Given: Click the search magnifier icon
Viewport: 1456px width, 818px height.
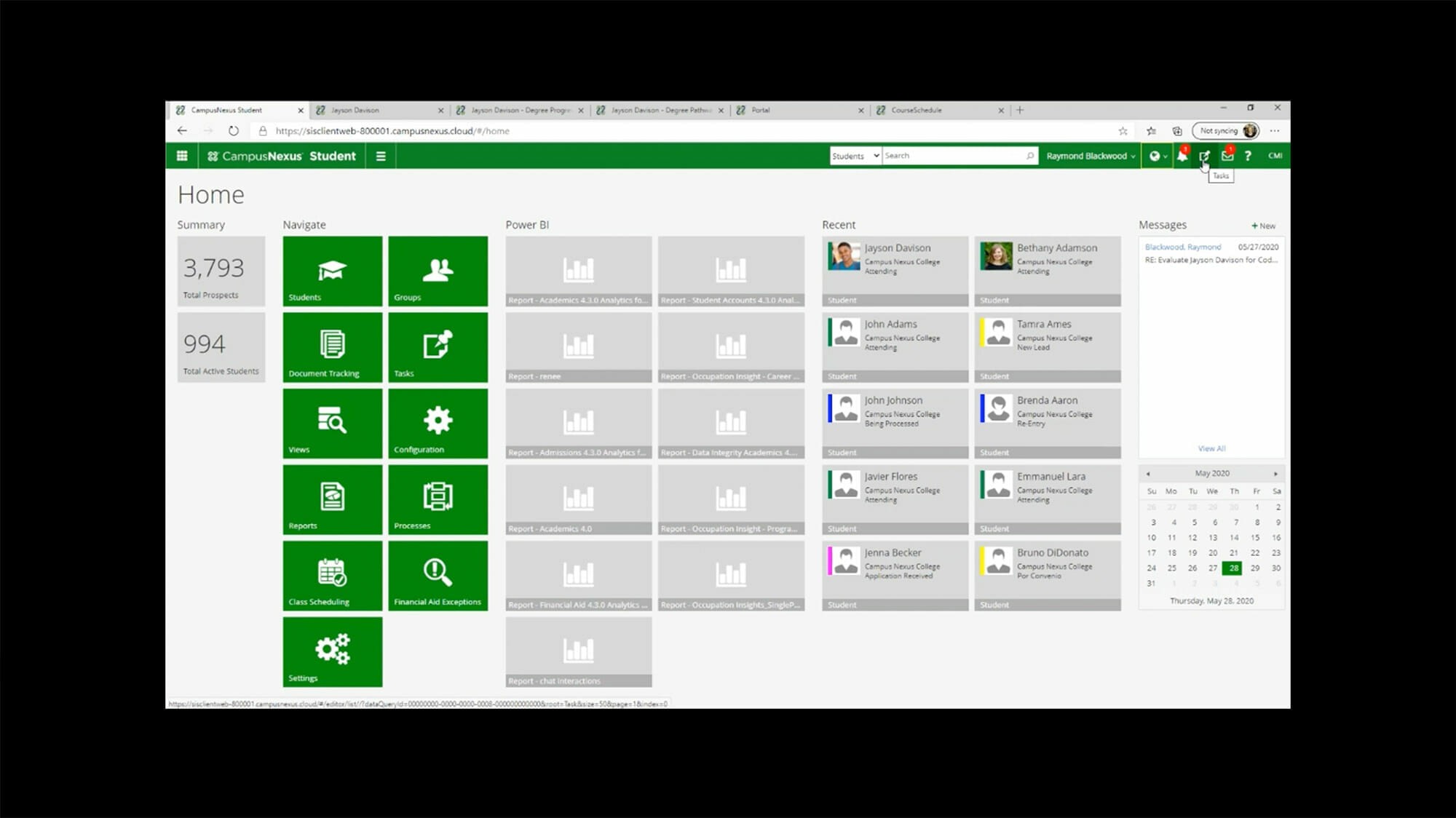Looking at the screenshot, I should pos(1029,156).
